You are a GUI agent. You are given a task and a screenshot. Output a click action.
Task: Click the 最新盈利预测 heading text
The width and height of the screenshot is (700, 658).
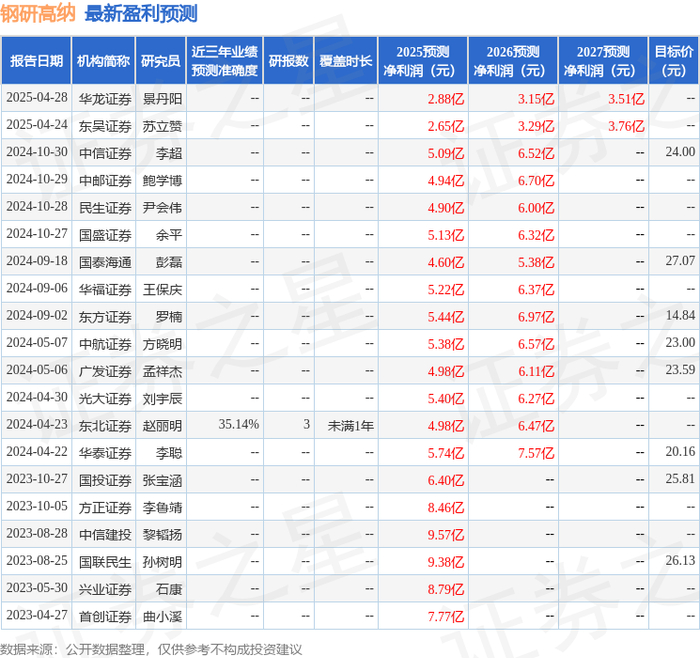141,13
